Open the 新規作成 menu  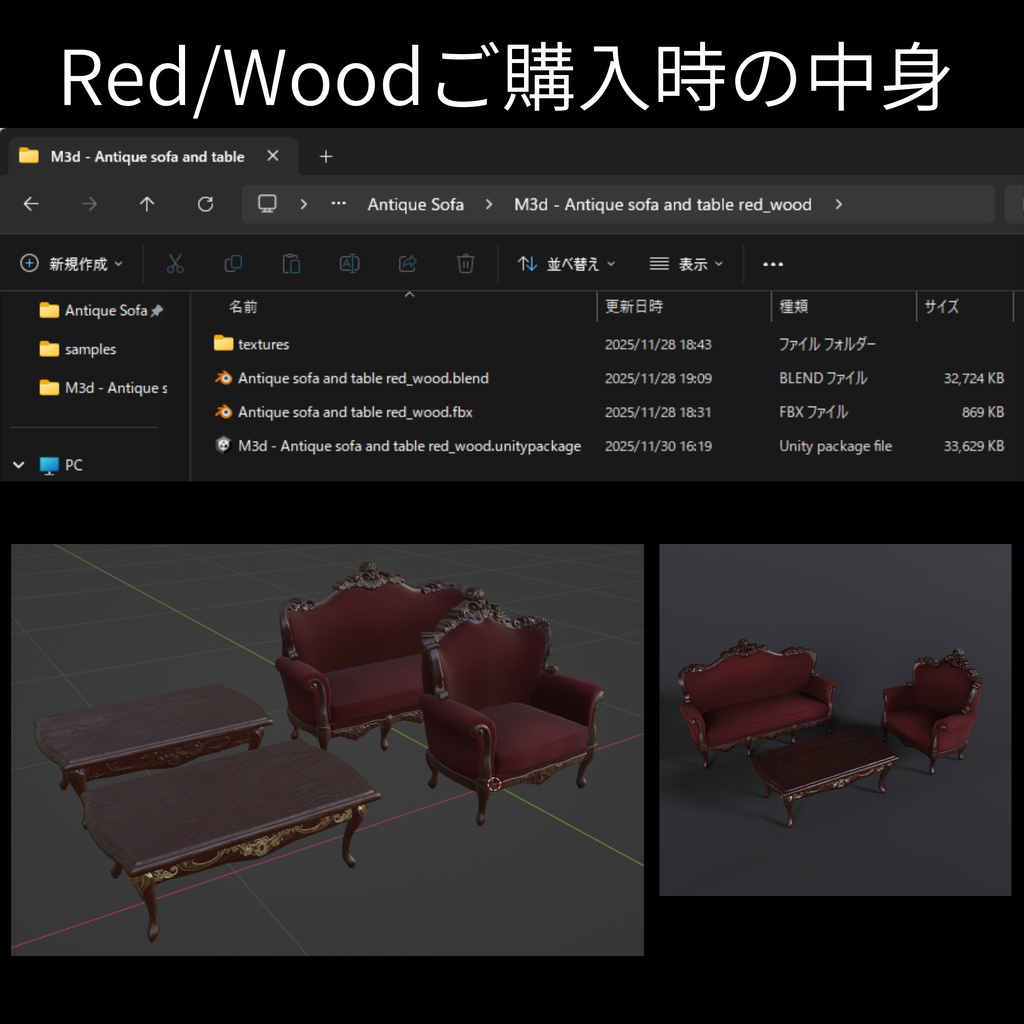click(70, 263)
